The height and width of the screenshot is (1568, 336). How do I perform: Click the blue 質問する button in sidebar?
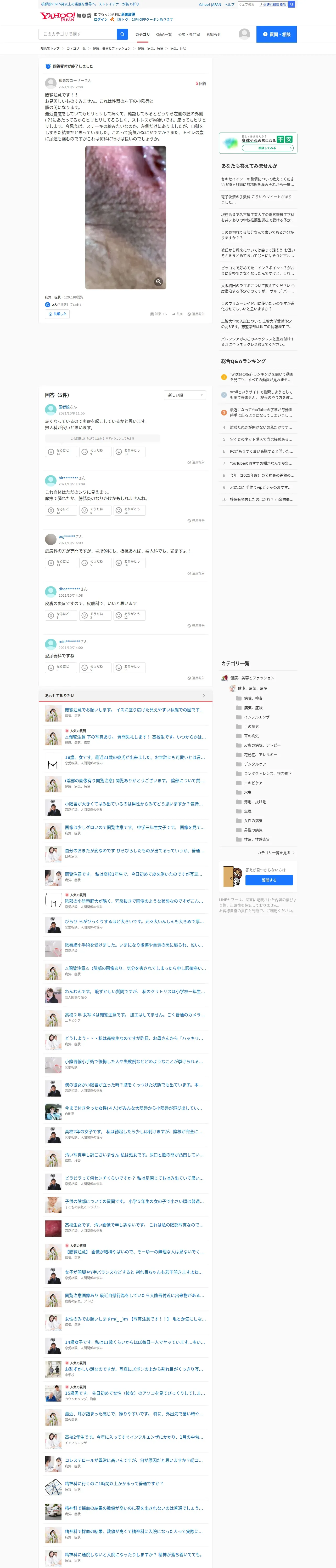[269, 880]
